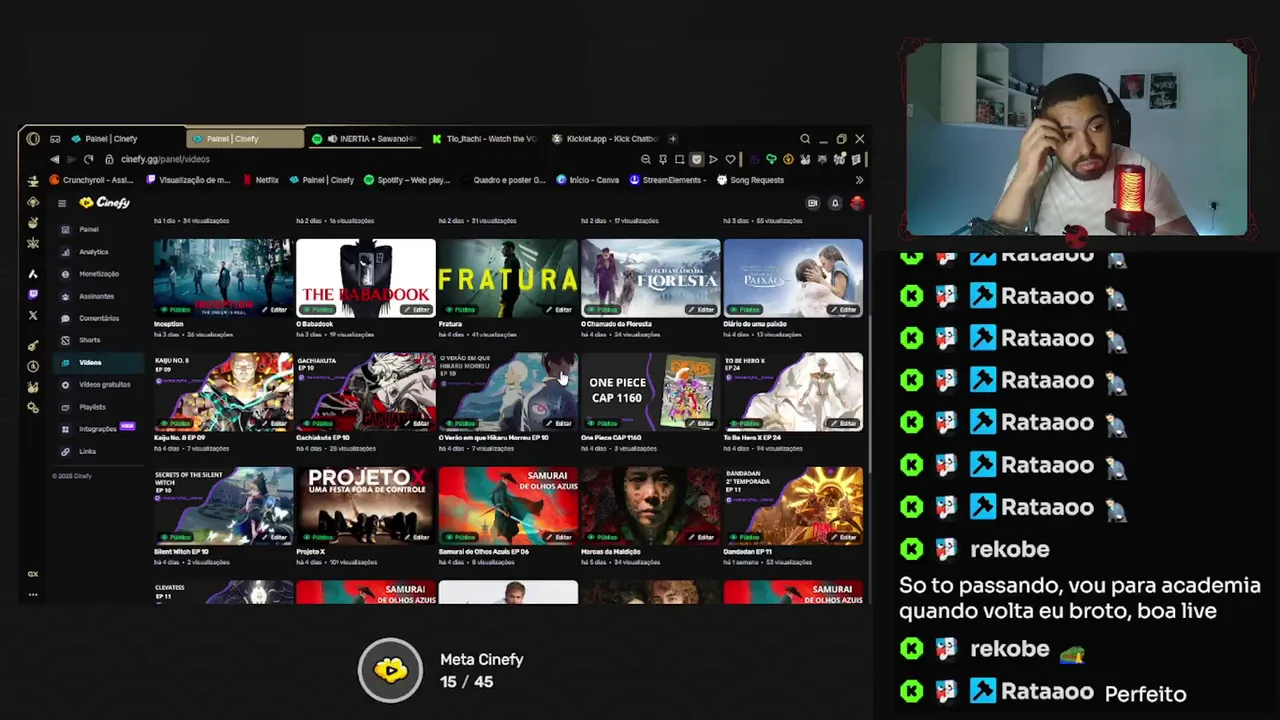The width and height of the screenshot is (1280, 720).
Task: Click the upload video camera icon
Action: click(812, 203)
